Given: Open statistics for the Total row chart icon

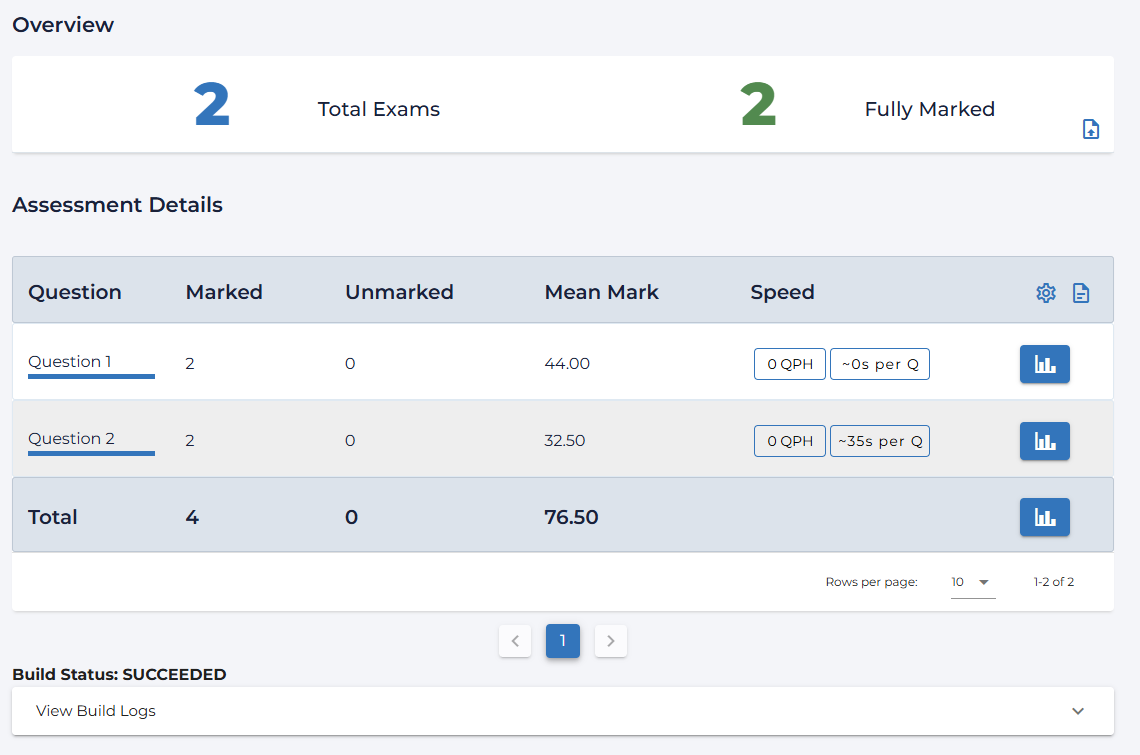Looking at the screenshot, I should pos(1044,517).
